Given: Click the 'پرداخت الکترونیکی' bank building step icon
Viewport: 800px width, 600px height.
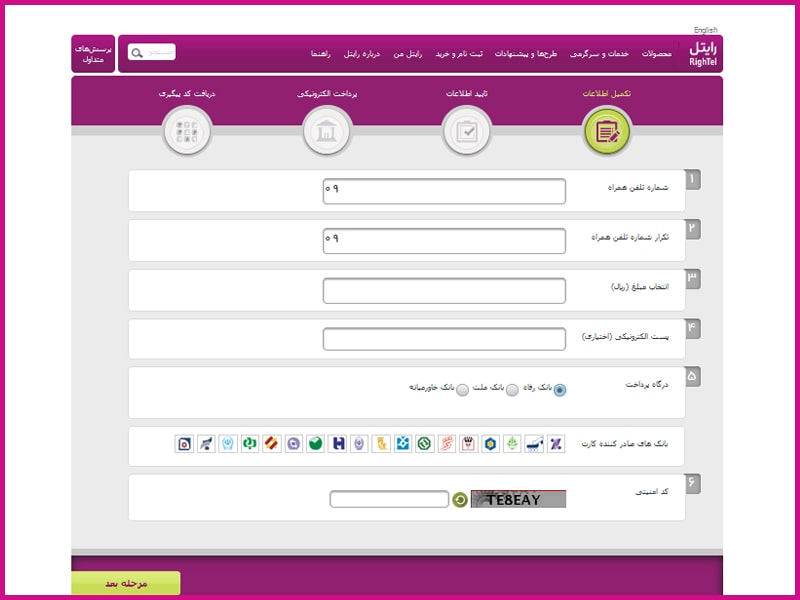Looking at the screenshot, I should [x=327, y=132].
